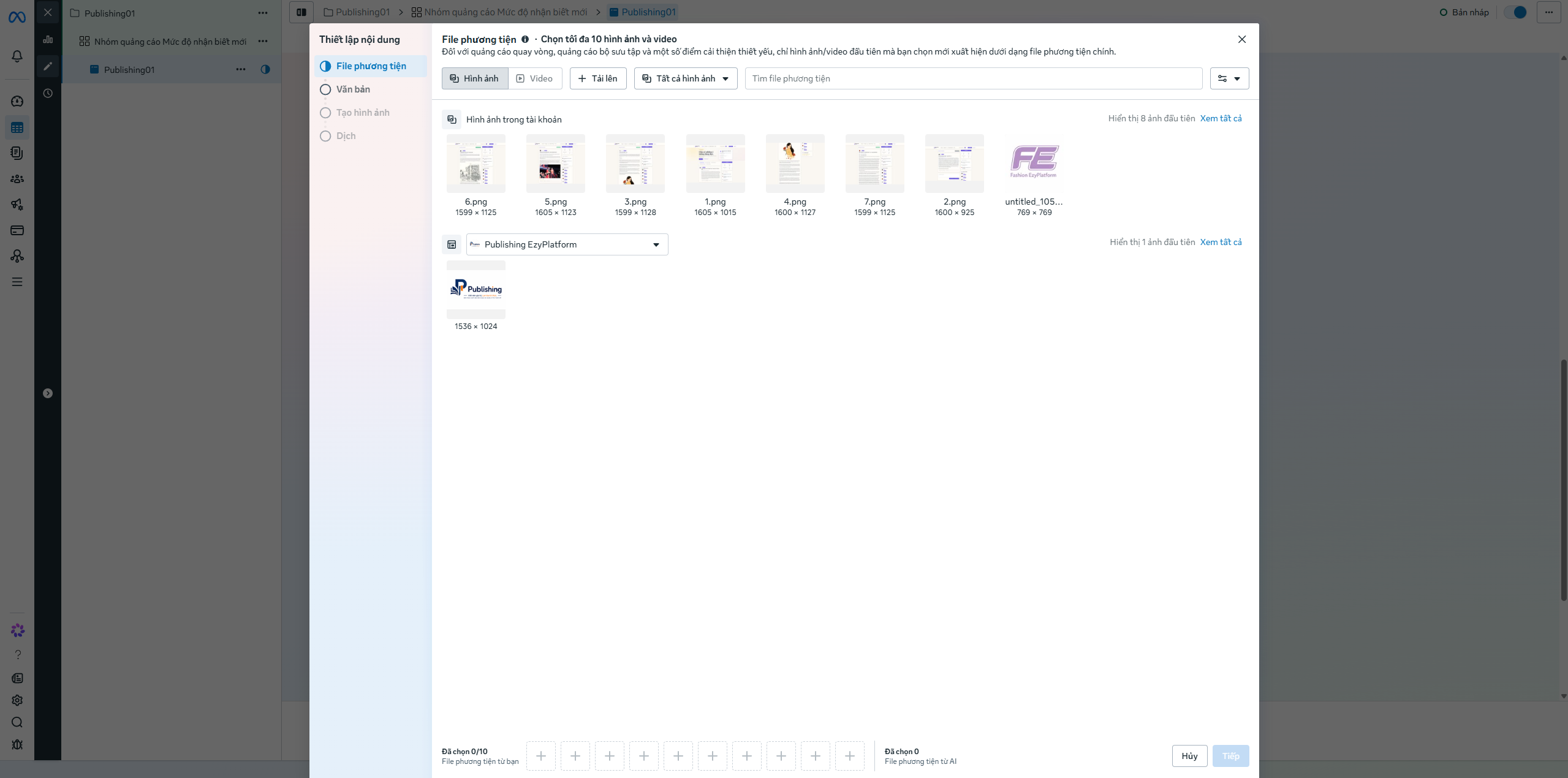Click the first empty media slot plus box

541,756
